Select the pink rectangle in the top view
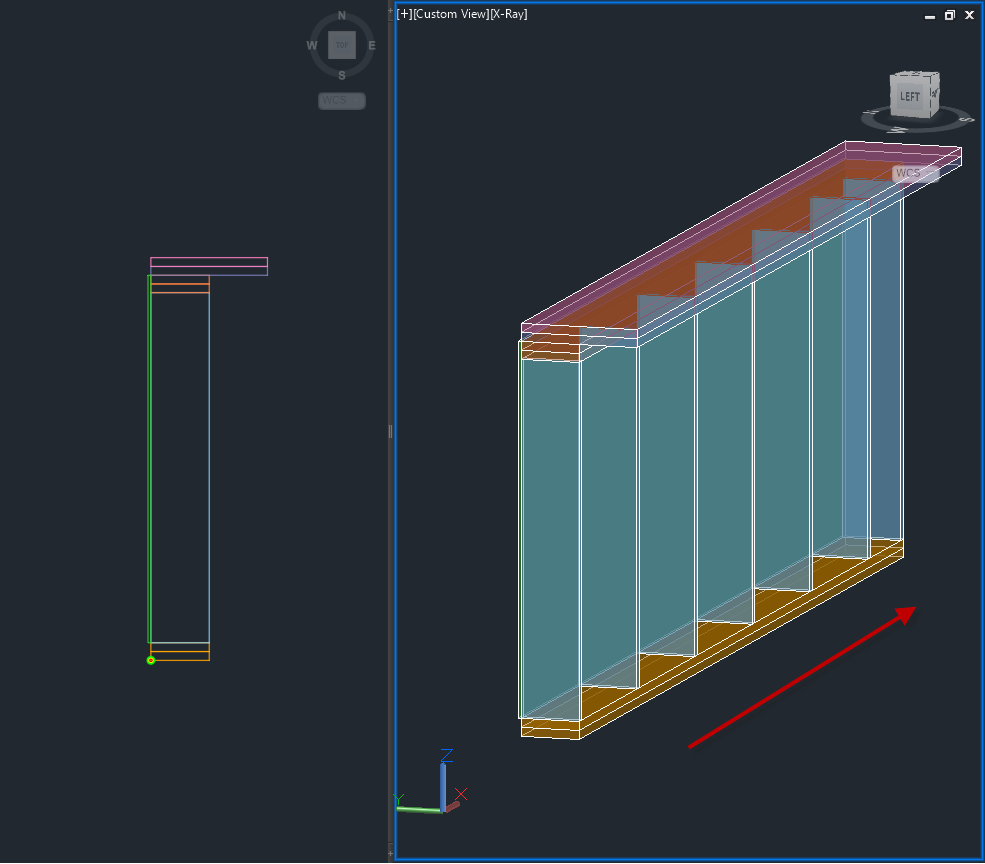This screenshot has height=864, width=985. coord(209,262)
